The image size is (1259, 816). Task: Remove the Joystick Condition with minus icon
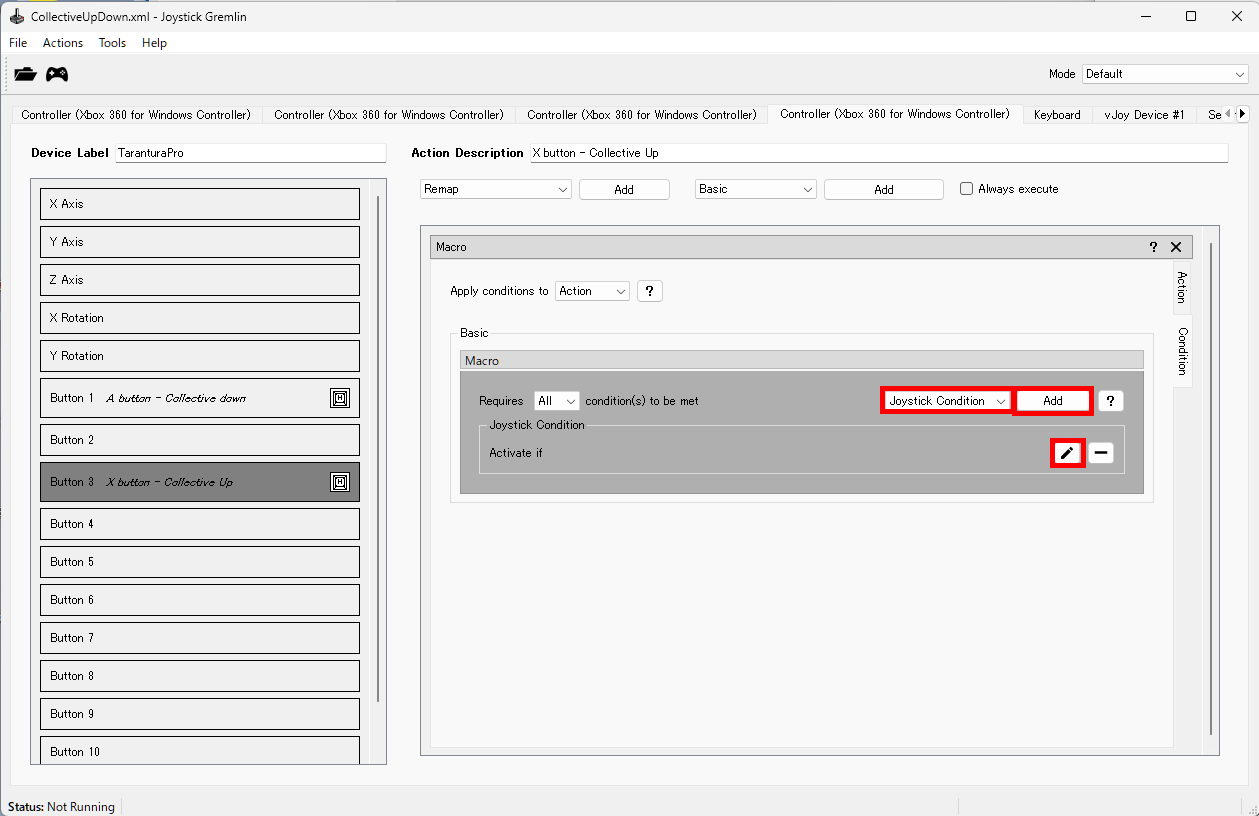pyautogui.click(x=1100, y=453)
